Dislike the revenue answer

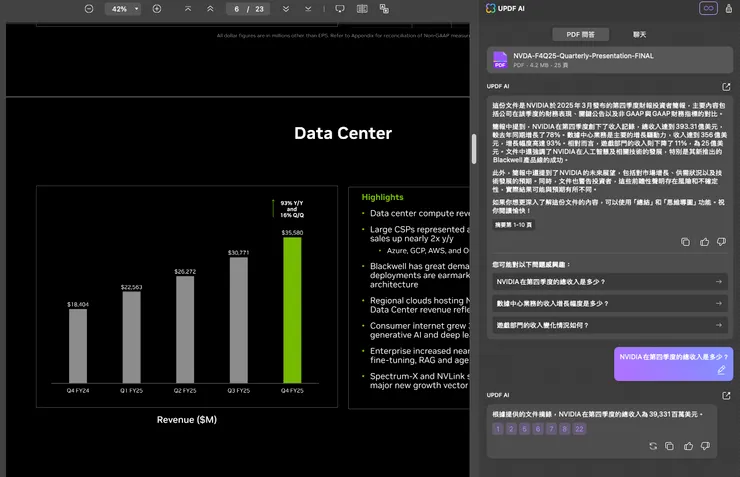coord(706,446)
